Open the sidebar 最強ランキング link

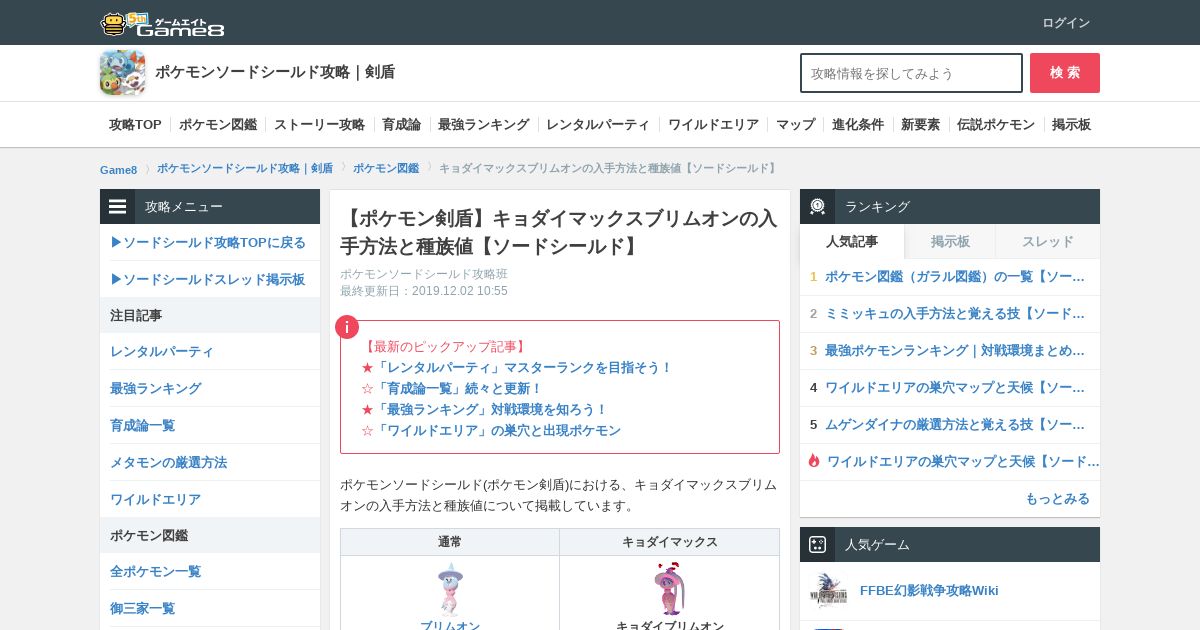pos(156,389)
